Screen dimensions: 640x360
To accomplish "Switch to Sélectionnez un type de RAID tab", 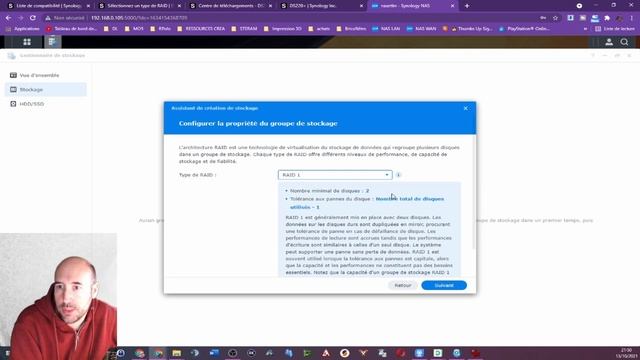I will point(139,6).
